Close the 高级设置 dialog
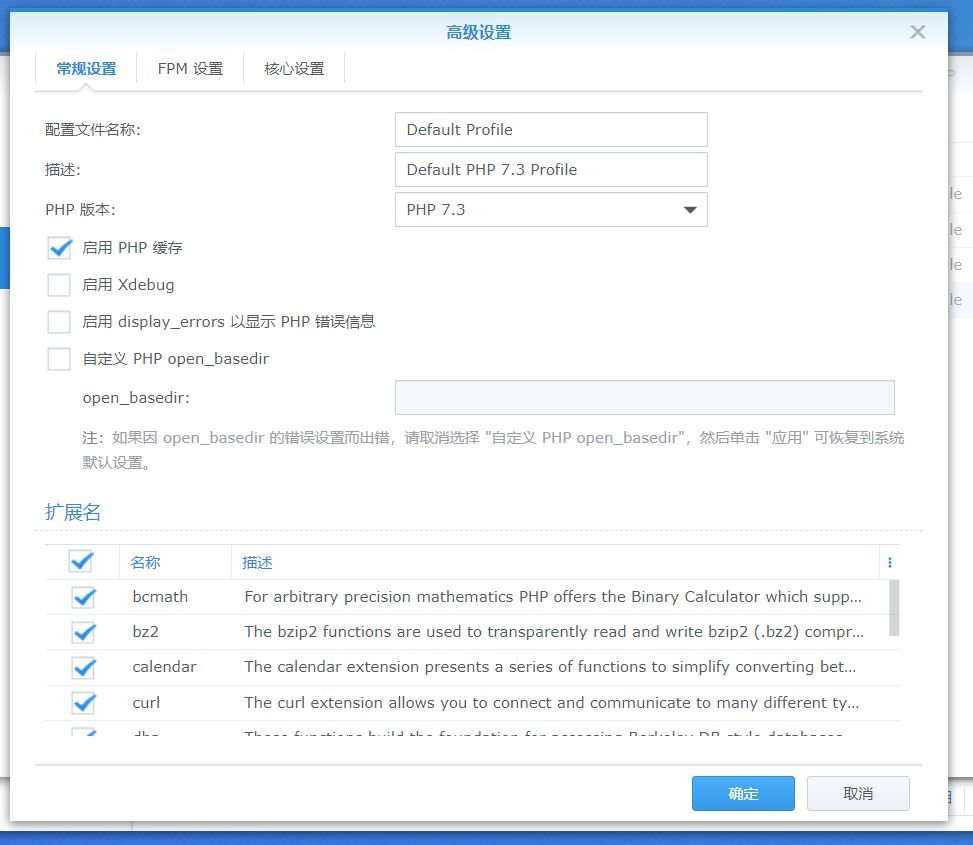This screenshot has width=973, height=845. tap(916, 31)
